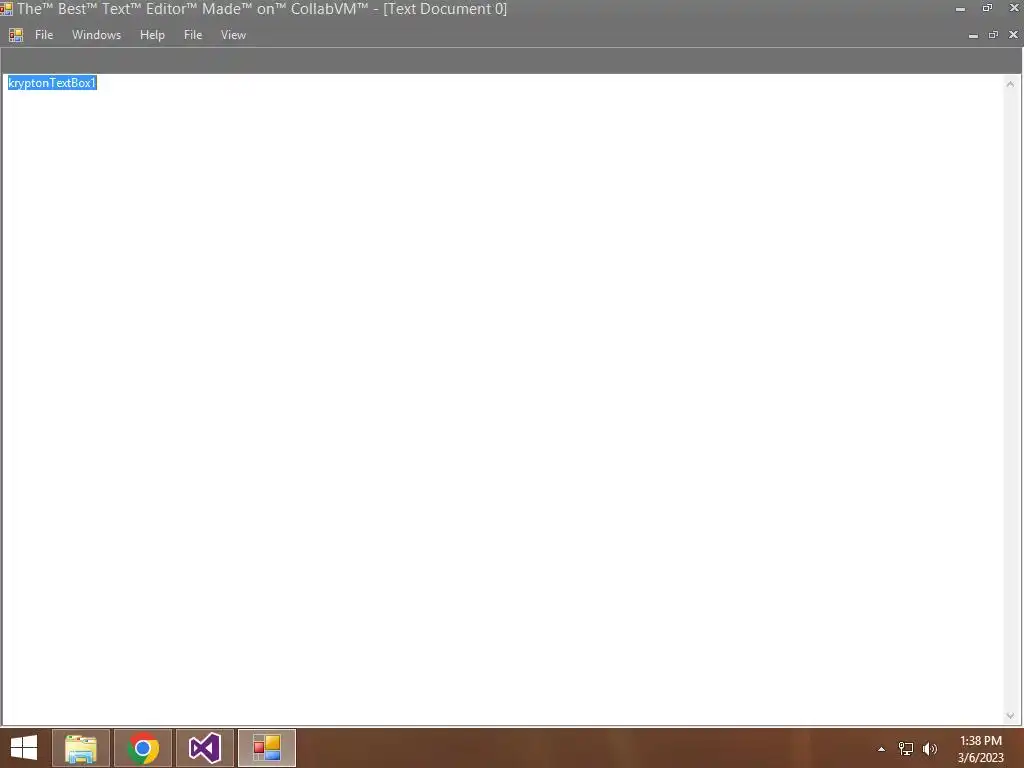Viewport: 1024px width, 768px height.
Task: Close the Text Document 0 child window
Action: 1014,35
